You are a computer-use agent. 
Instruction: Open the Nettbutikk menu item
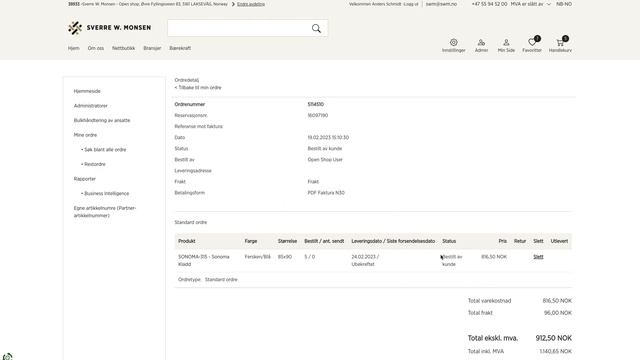click(x=123, y=48)
